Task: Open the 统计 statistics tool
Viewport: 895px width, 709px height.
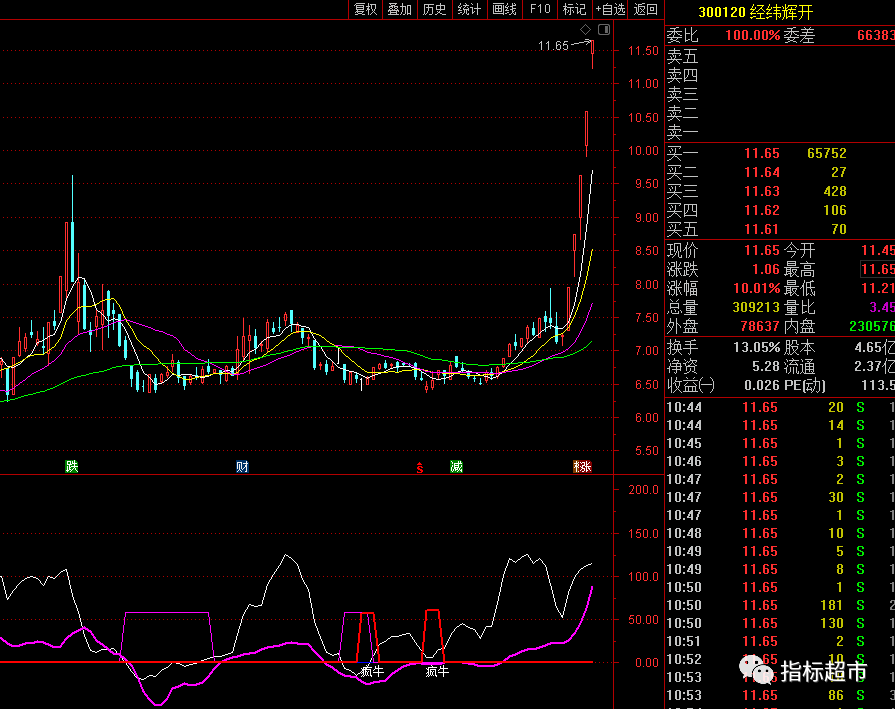Action: pyautogui.click(x=469, y=9)
